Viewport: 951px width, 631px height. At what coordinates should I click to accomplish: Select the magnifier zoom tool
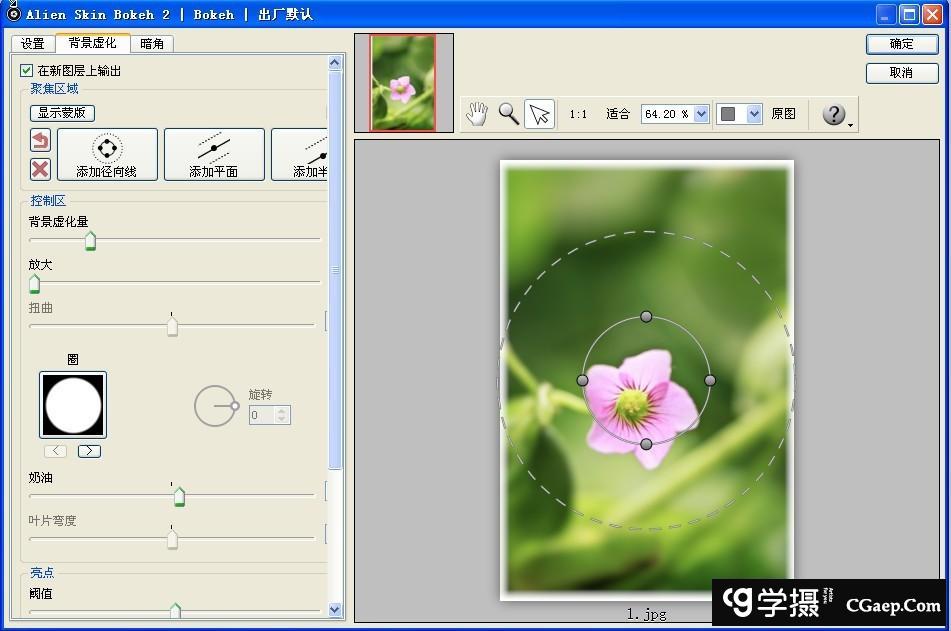coord(508,114)
